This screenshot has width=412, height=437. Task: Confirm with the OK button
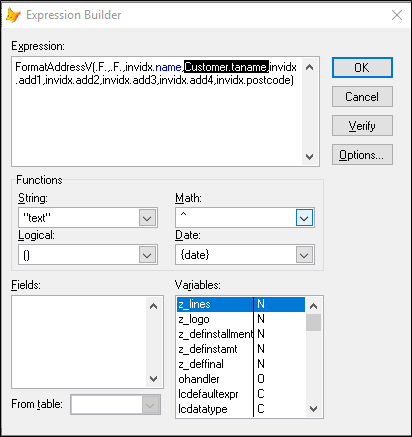click(x=362, y=68)
